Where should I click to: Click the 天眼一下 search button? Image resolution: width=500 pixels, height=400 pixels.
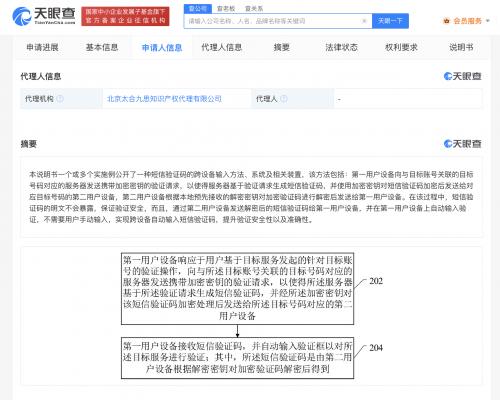click(x=390, y=21)
